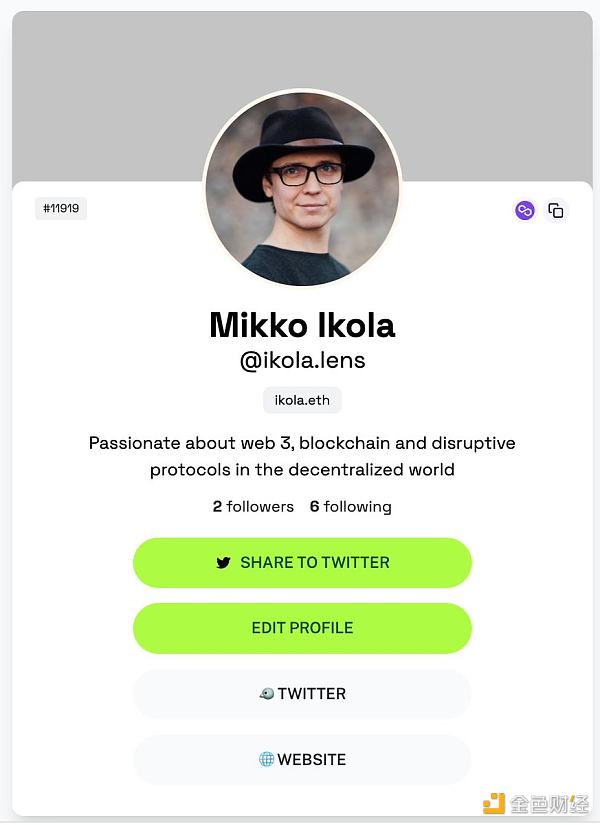Copy profile link with the copy icon
The height and width of the screenshot is (825, 600).
(556, 211)
